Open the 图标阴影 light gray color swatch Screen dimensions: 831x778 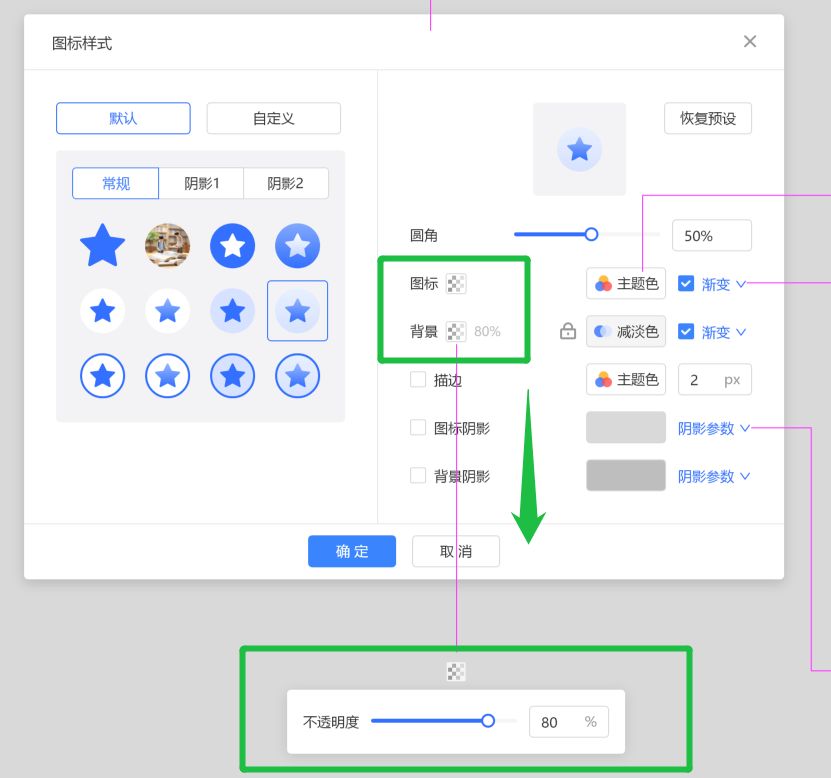[626, 427]
